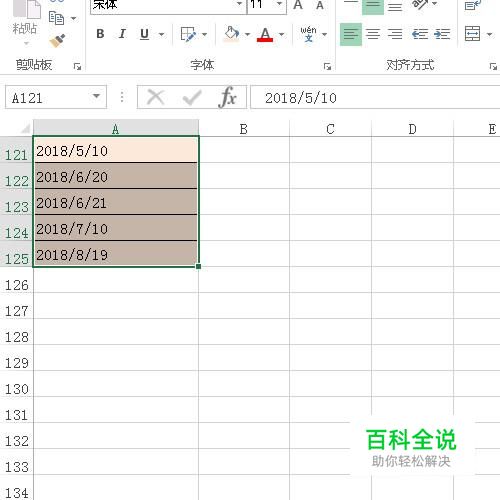This screenshot has height=500, width=500.
Task: Increase font size with large A
Action: click(298, 5)
